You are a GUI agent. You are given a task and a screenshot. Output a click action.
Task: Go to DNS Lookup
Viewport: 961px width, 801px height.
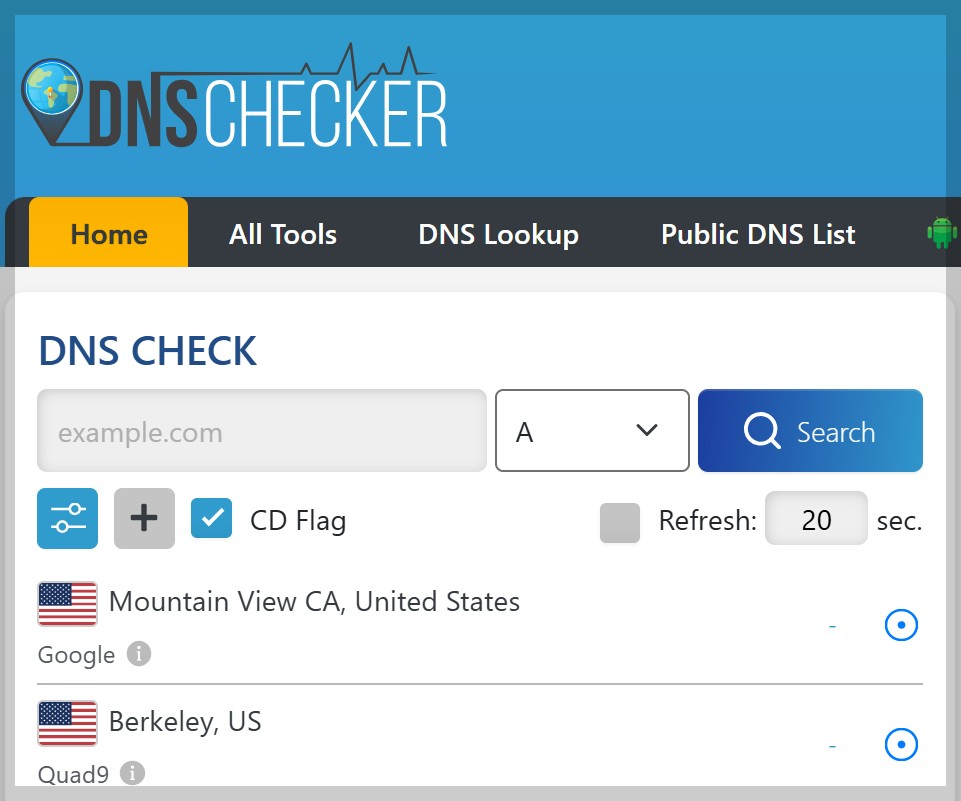[498, 235]
